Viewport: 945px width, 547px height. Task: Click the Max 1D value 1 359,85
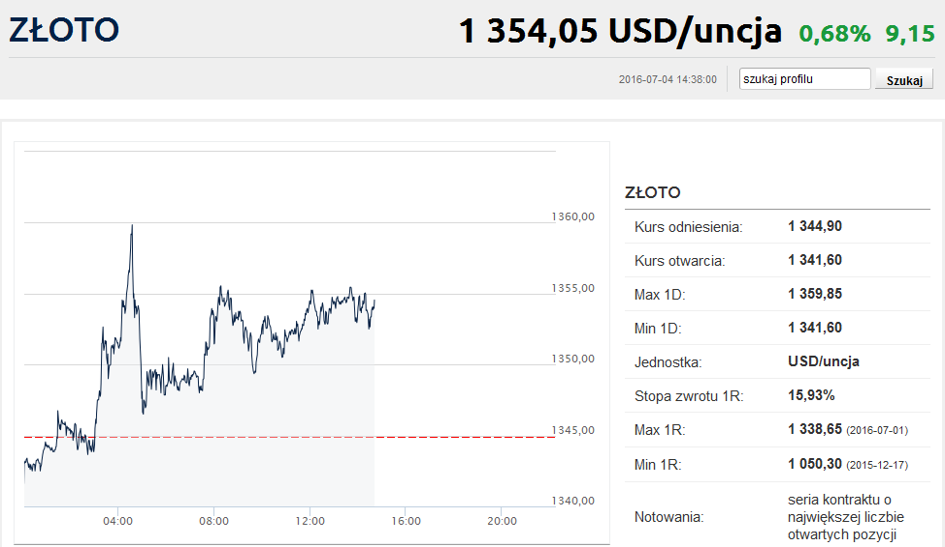tap(815, 294)
